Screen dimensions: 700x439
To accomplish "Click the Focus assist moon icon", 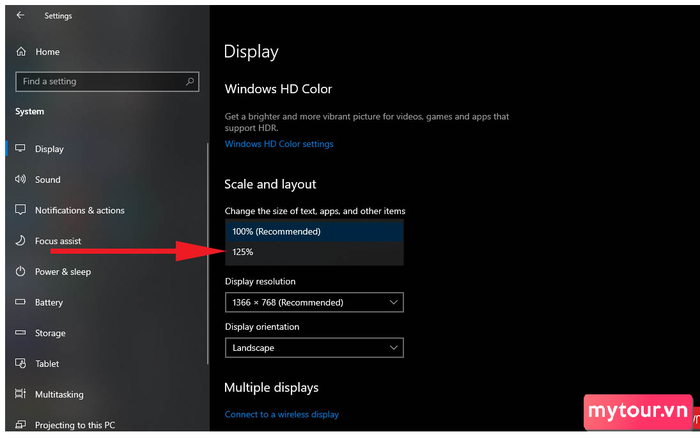I will (21, 241).
